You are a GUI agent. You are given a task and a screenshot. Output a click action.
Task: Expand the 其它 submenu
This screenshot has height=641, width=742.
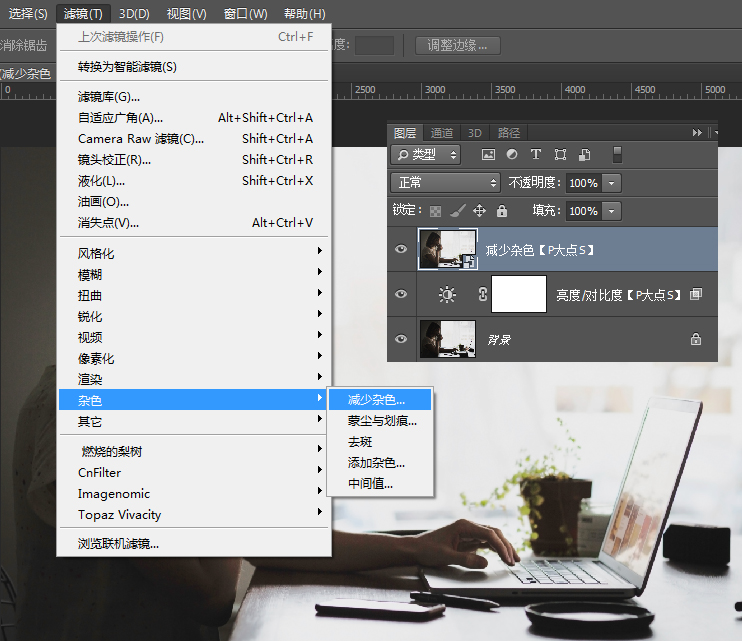tap(193, 421)
